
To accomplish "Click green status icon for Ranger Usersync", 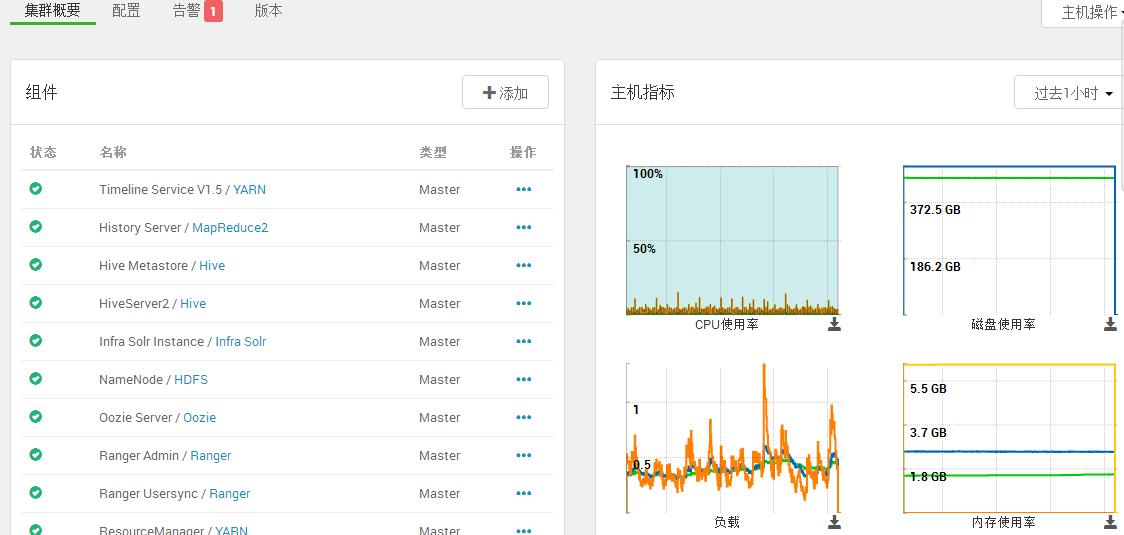I will pos(35,493).
